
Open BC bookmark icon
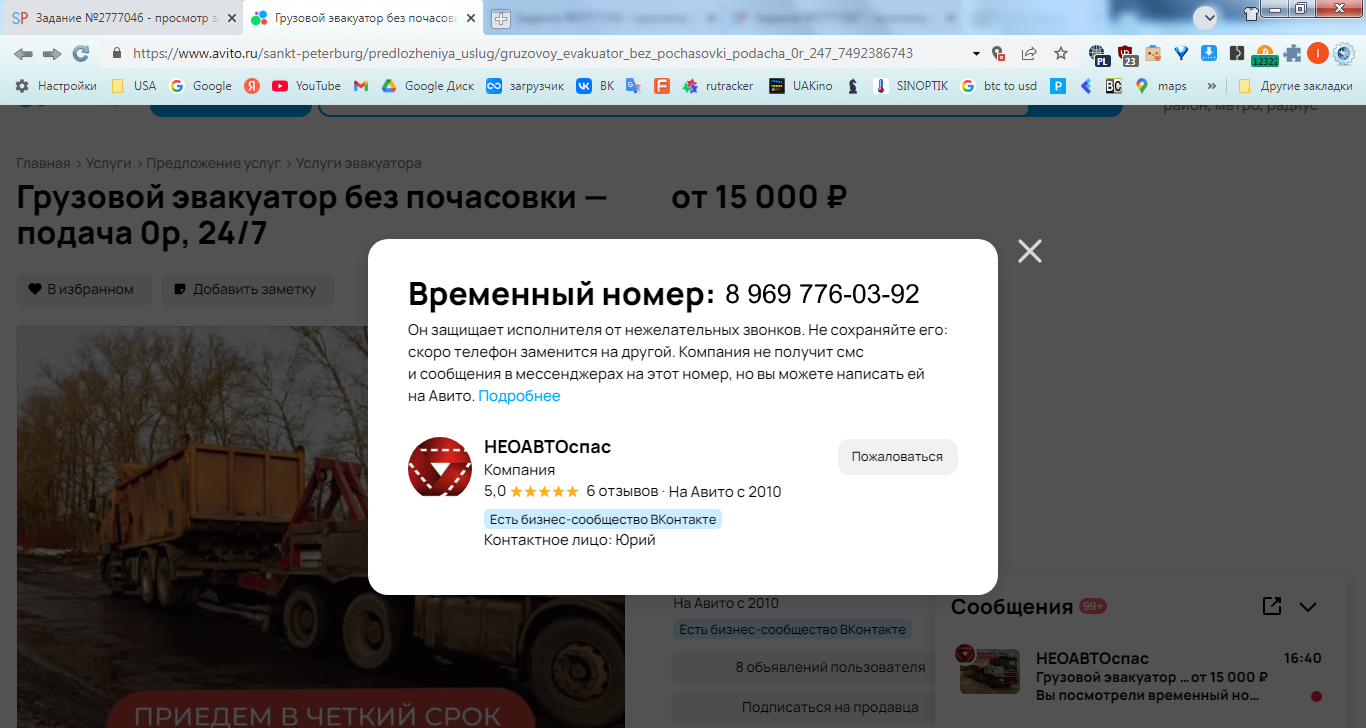(1113, 86)
